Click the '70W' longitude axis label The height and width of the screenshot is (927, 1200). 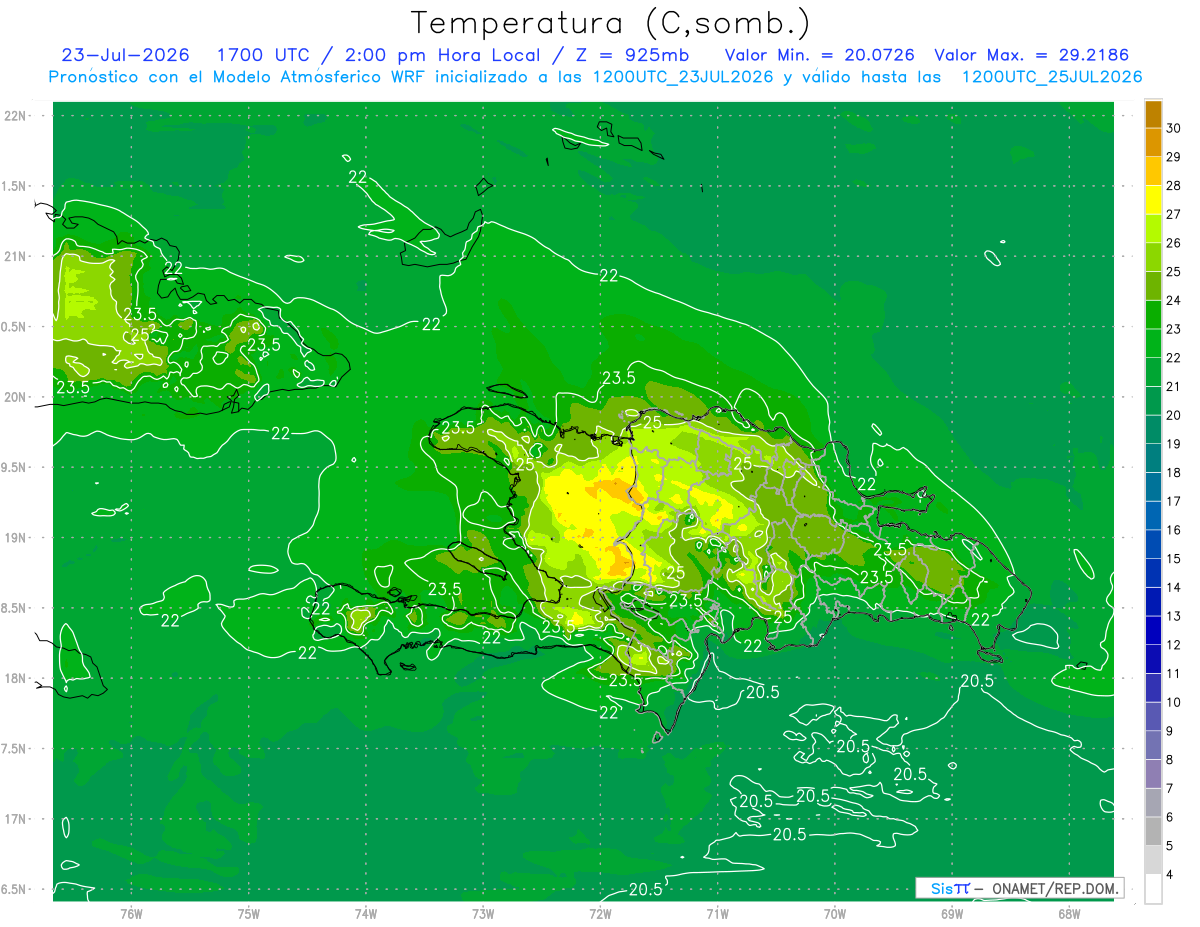[x=835, y=913]
